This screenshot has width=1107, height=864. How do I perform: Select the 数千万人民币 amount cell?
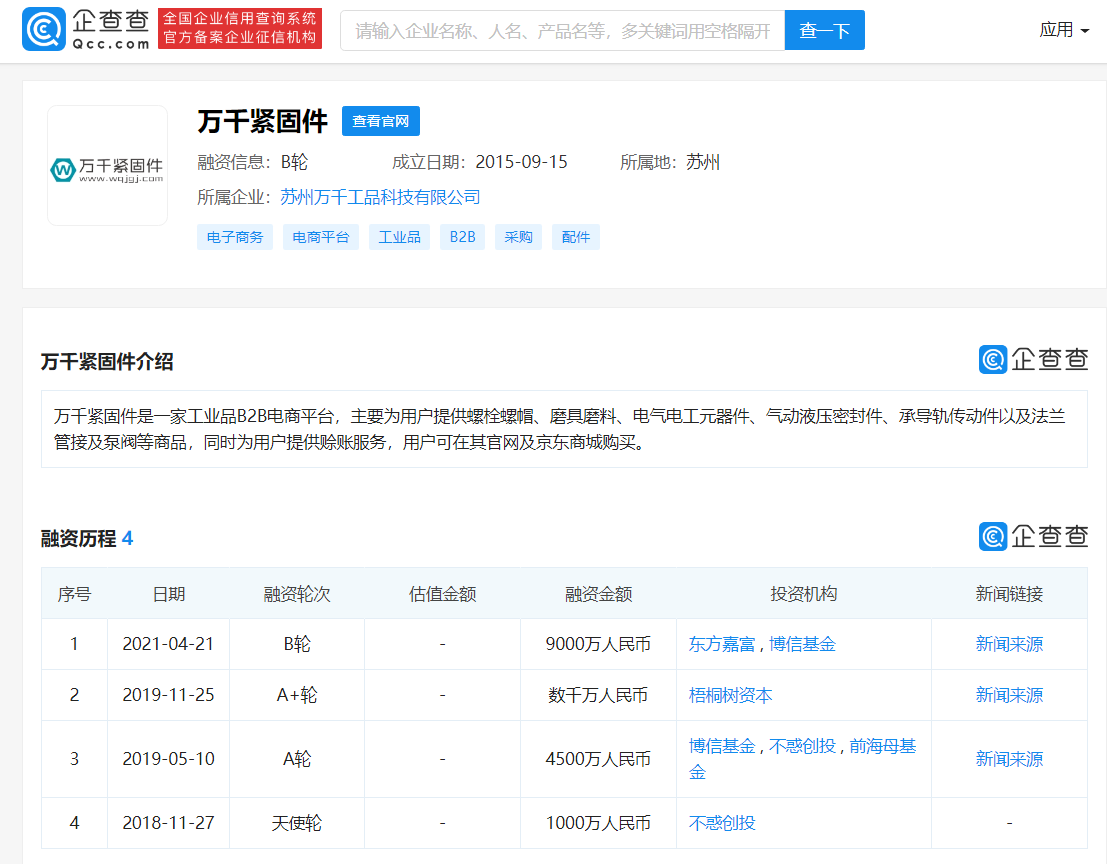[x=598, y=695]
